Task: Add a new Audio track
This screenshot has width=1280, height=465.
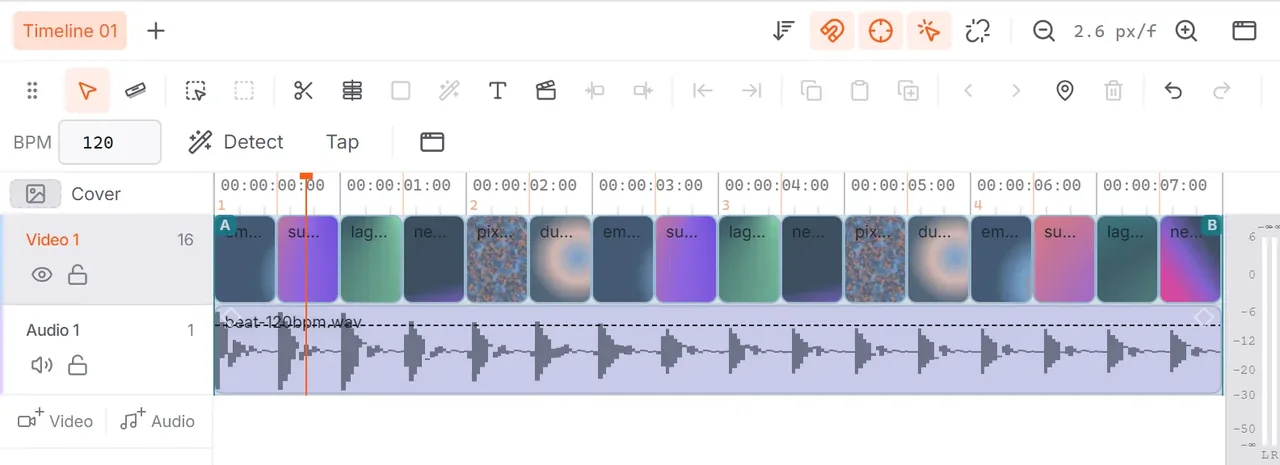Action: click(157, 421)
